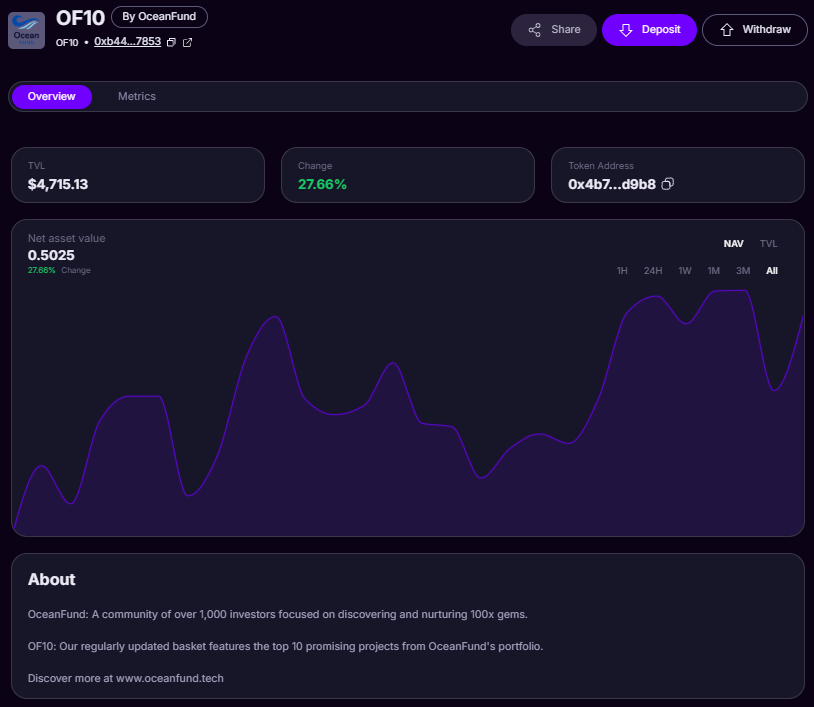Switch to the Overview tab

pyautogui.click(x=52, y=97)
